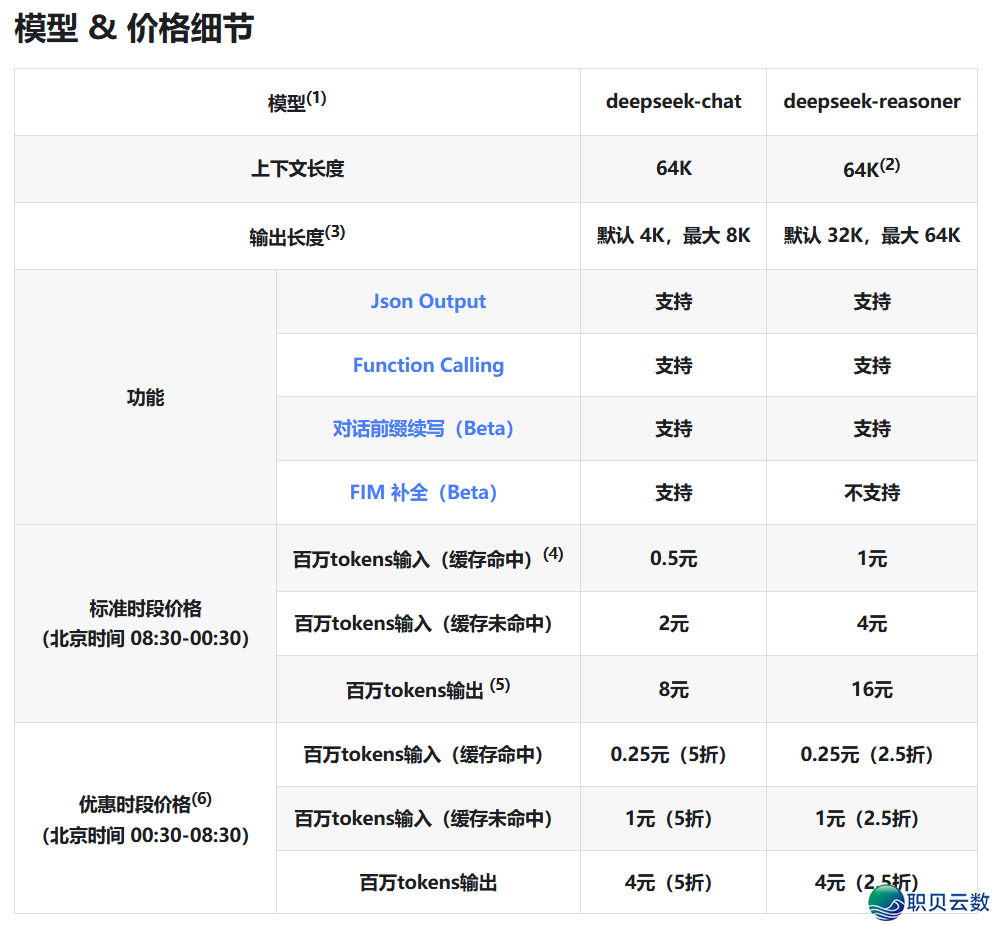Screen dimensions: 997x927
Task: Click 标准时段价格 (北京时间 08:30-00:30) label
Action: point(146,623)
